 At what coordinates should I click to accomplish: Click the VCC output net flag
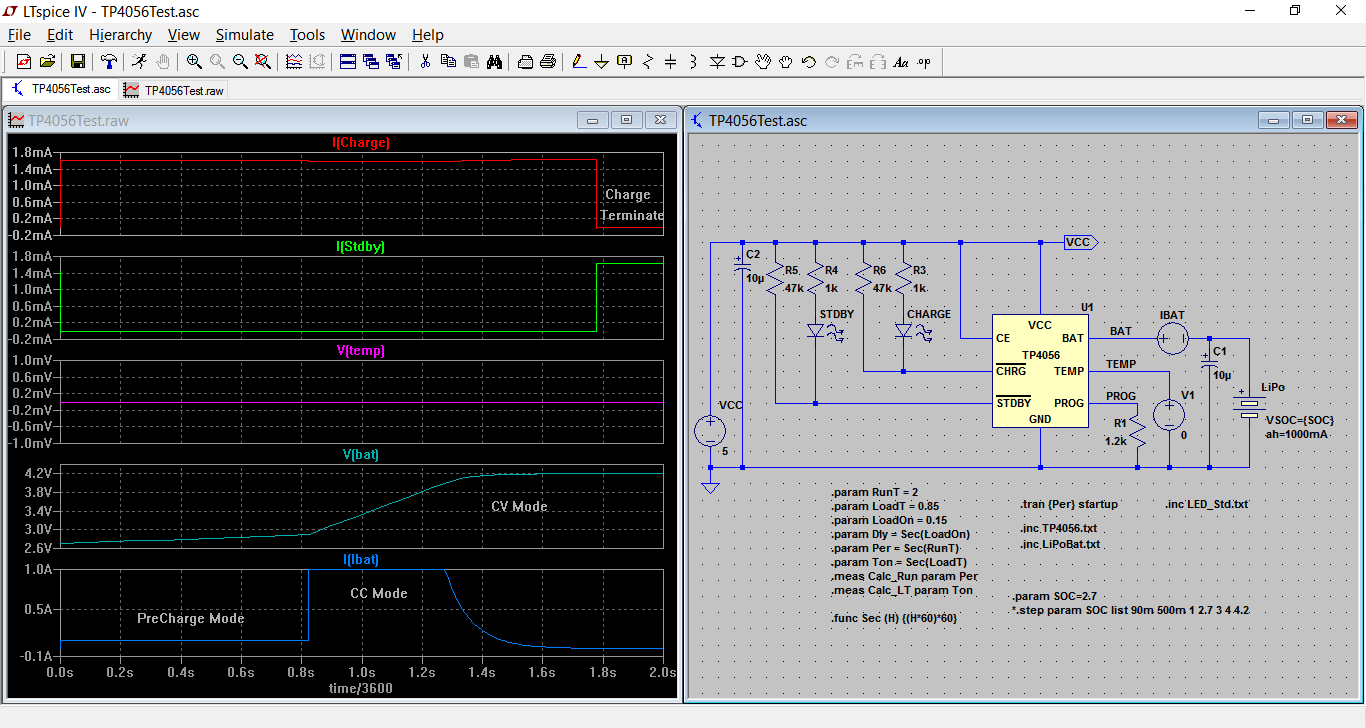coord(1082,242)
